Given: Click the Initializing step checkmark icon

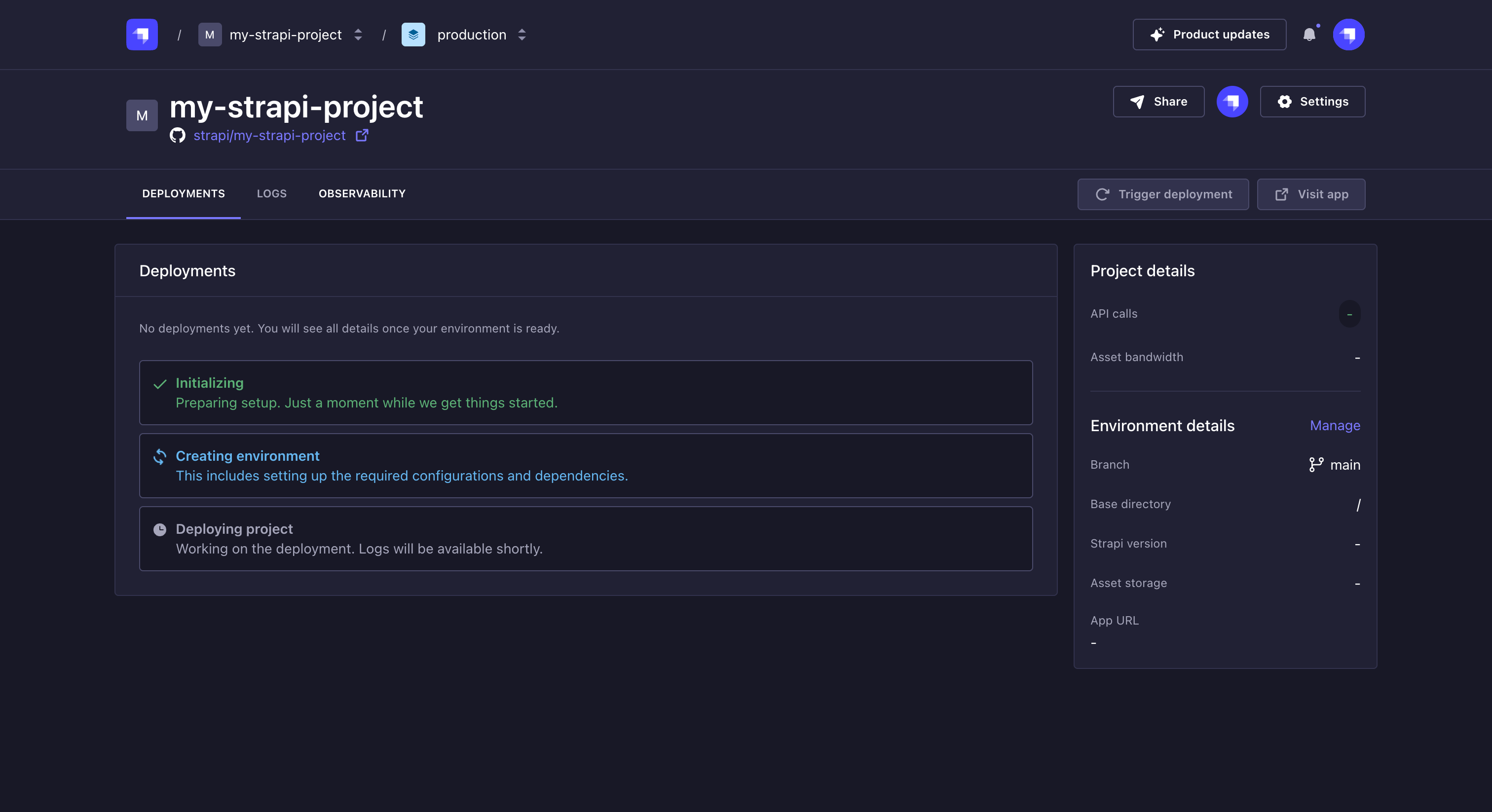Looking at the screenshot, I should click(x=160, y=384).
